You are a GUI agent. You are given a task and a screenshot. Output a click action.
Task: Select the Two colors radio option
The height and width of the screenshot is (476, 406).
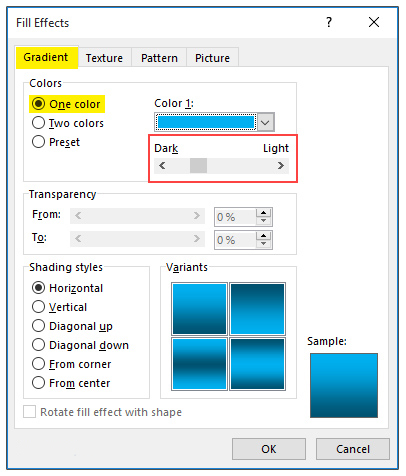tap(68, 123)
